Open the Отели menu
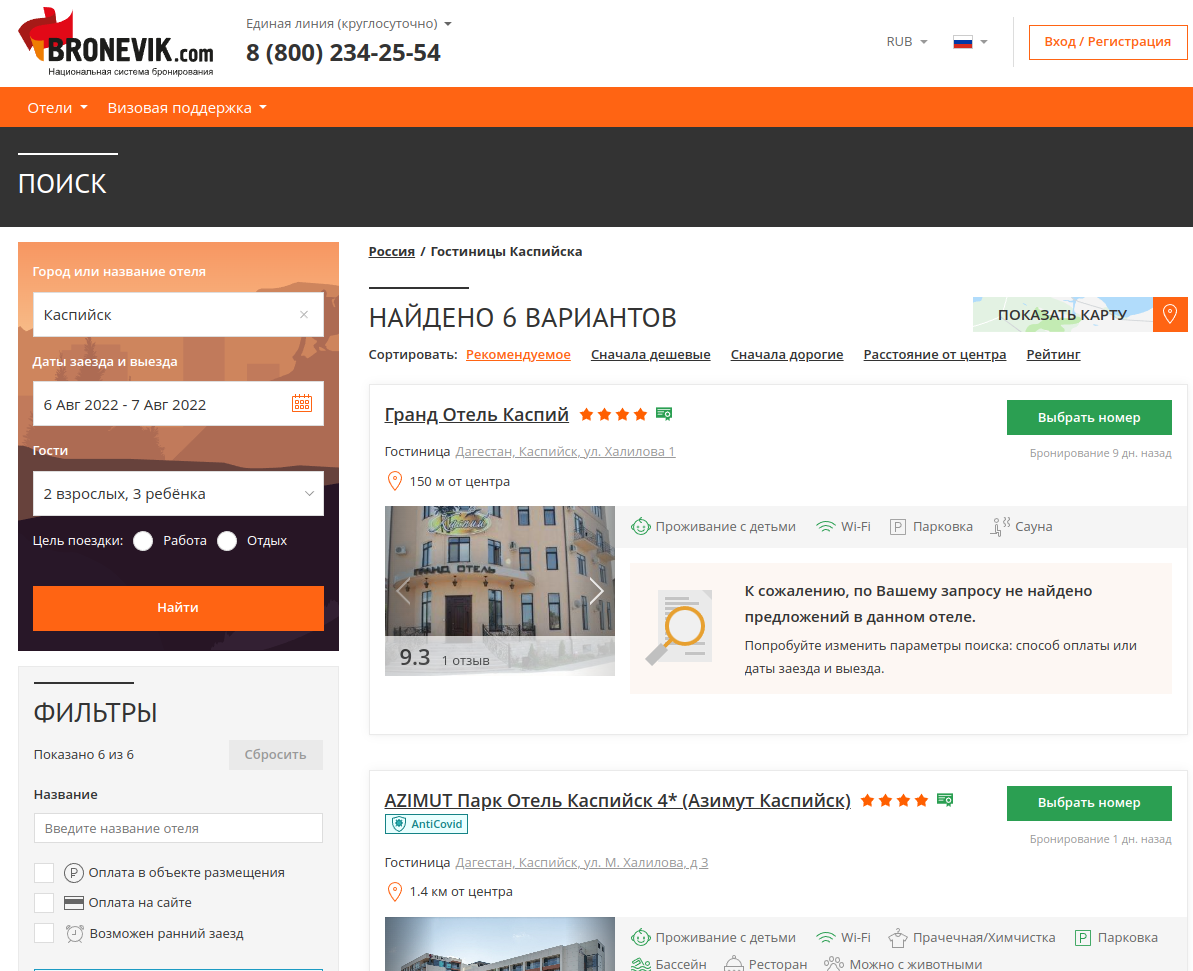 [58, 107]
